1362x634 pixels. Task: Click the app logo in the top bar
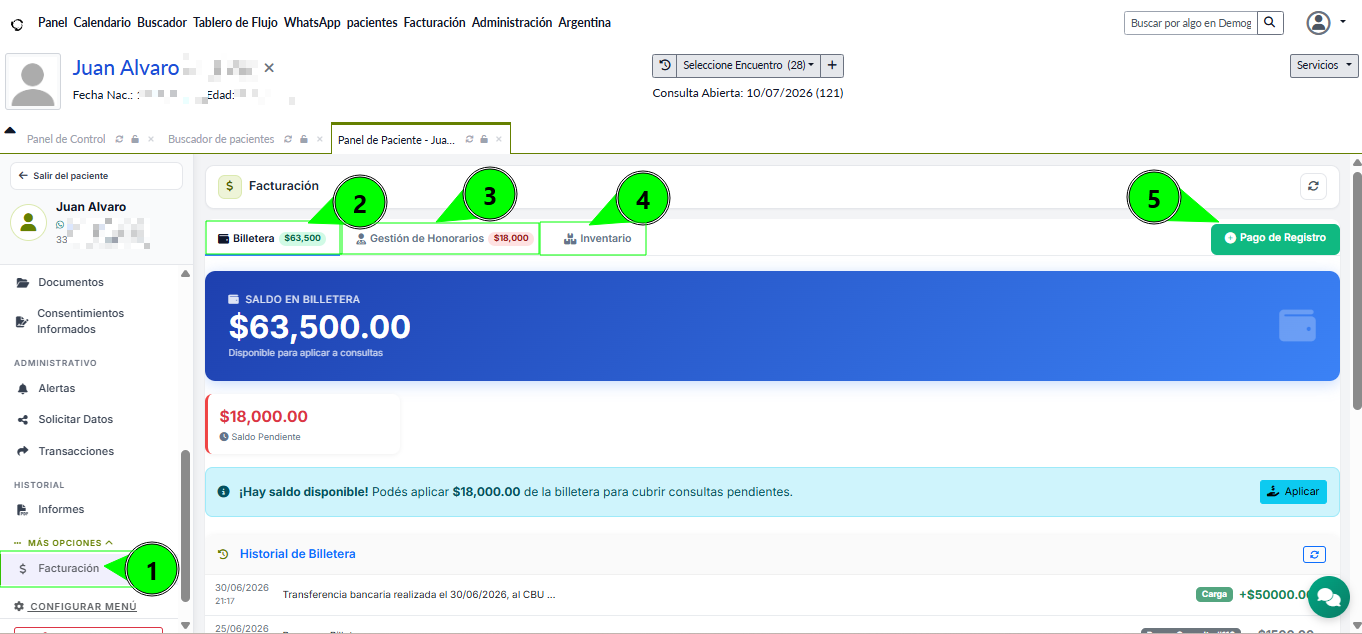coord(16,23)
